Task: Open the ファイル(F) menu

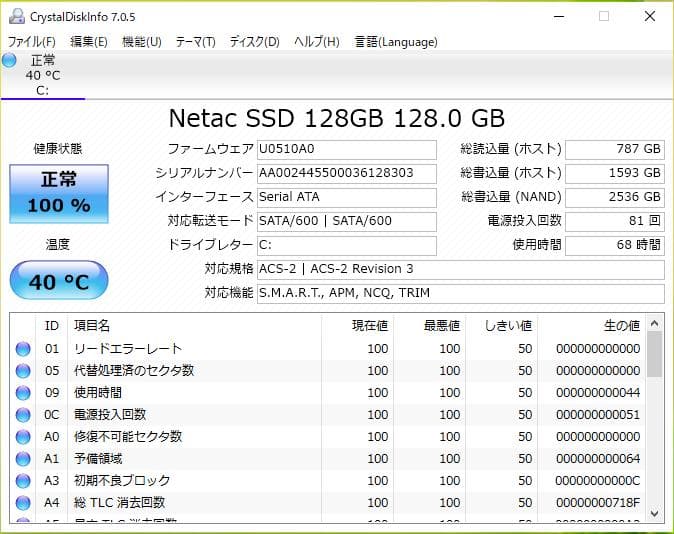Action: (31, 42)
